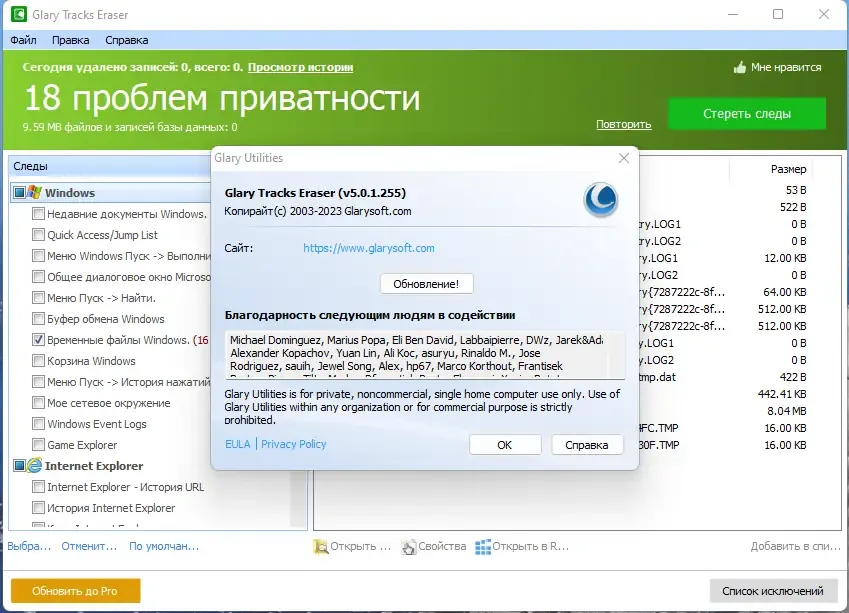Screen dimensions: 849x613
Task: Check Буфер обмена Windows
Action: 38,318
